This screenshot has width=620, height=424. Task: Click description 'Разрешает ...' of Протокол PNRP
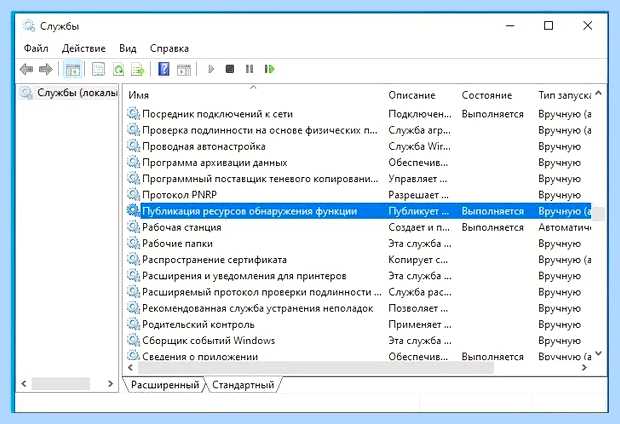coord(418,195)
